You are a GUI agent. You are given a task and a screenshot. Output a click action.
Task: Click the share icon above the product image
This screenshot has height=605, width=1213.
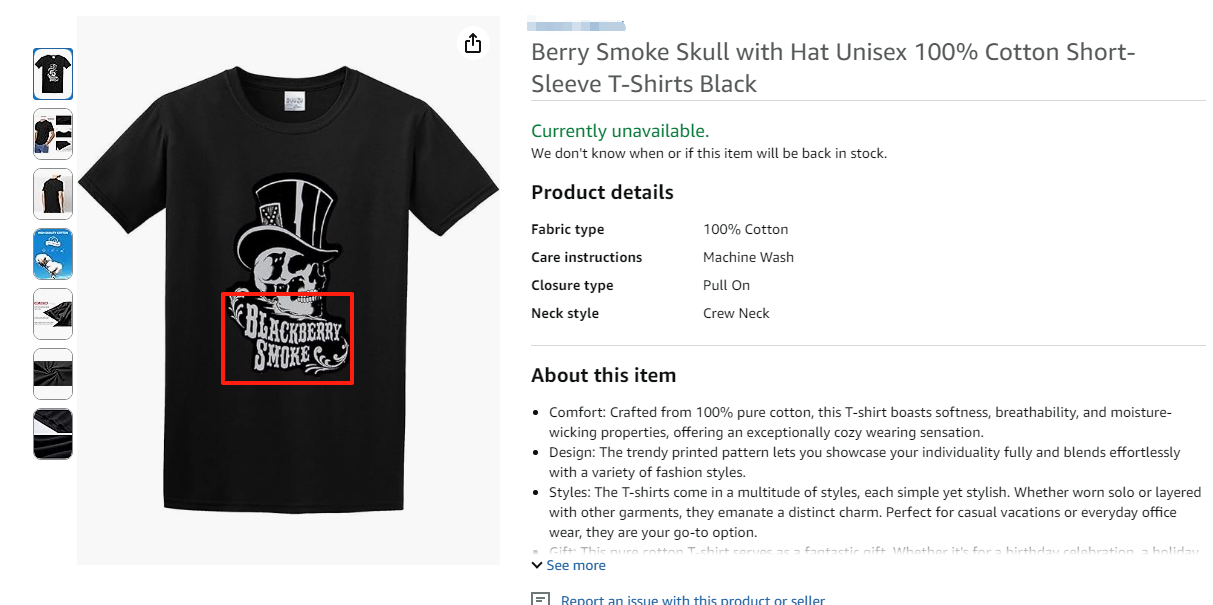click(x=473, y=43)
